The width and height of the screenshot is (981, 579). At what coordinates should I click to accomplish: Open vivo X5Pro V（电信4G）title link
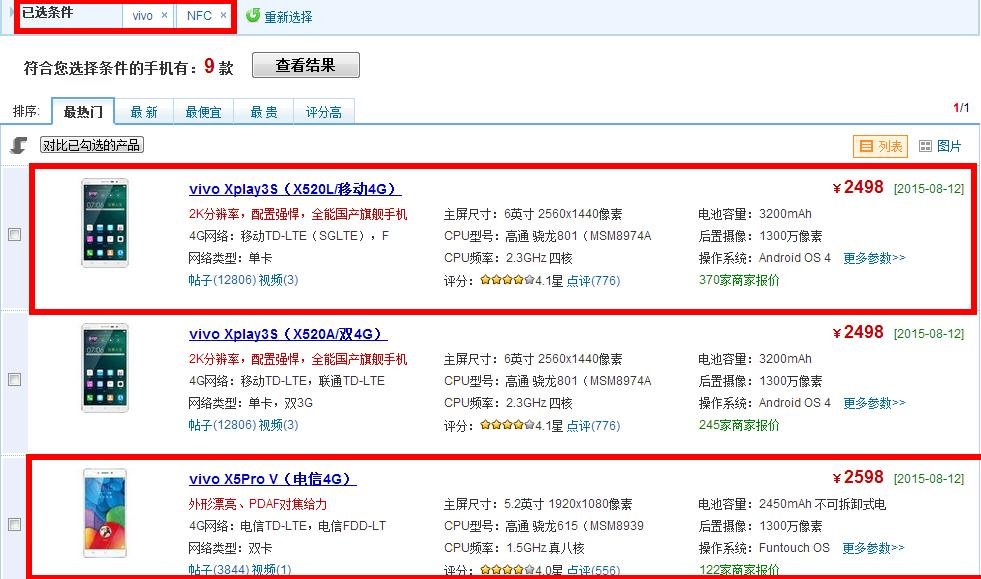(x=272, y=479)
